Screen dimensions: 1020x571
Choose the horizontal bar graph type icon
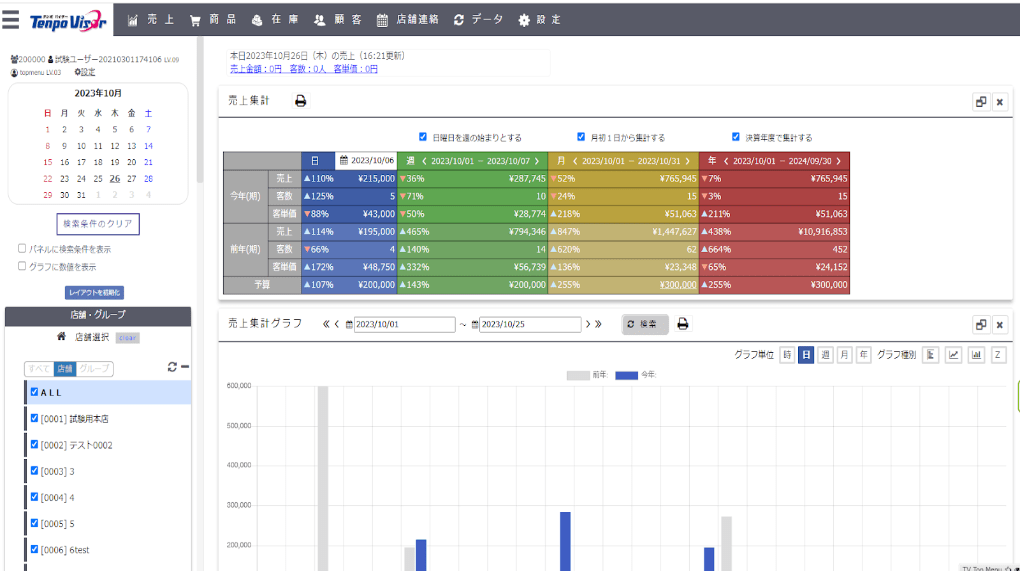(x=930, y=355)
